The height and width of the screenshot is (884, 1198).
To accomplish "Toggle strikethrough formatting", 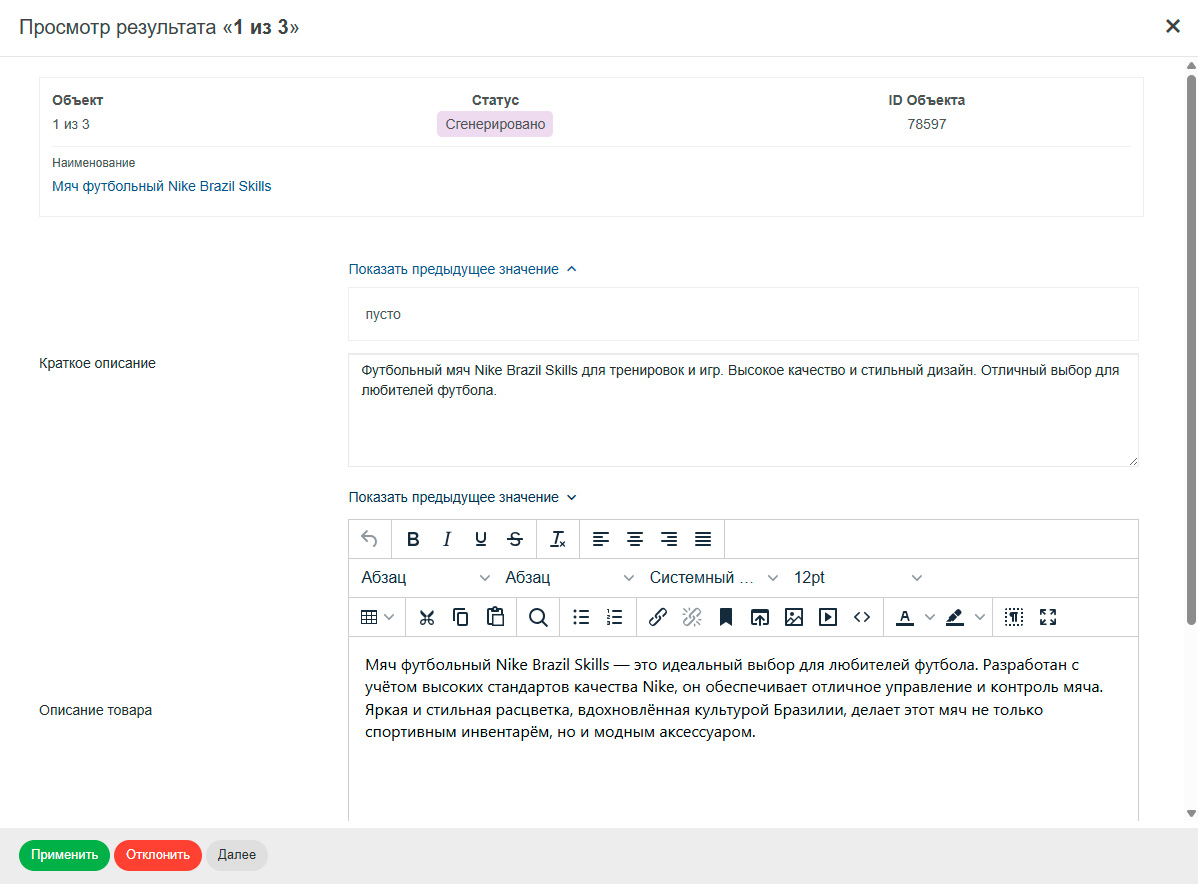I will (515, 539).
